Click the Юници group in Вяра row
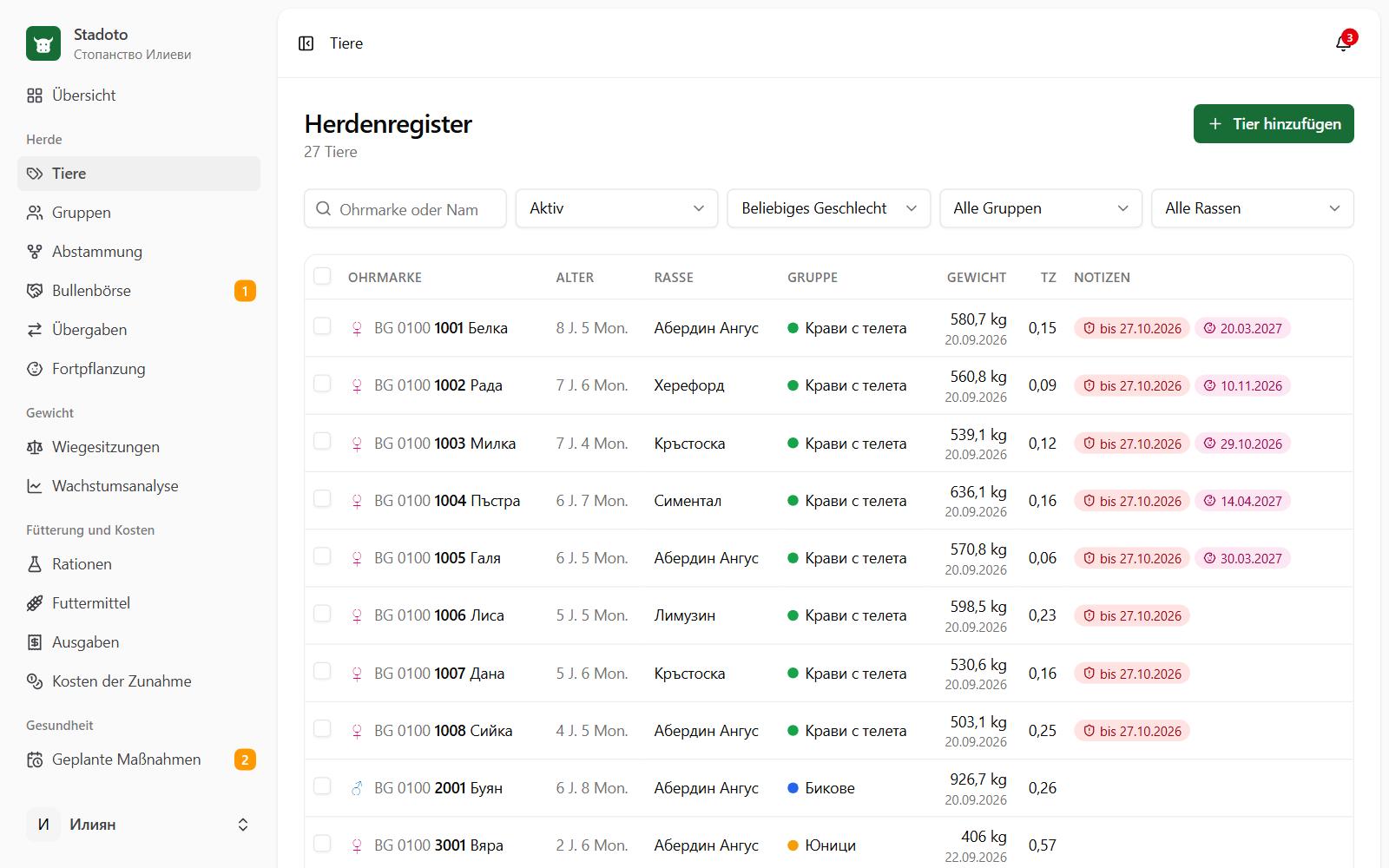Screen dimensions: 1389x868 tap(821, 845)
